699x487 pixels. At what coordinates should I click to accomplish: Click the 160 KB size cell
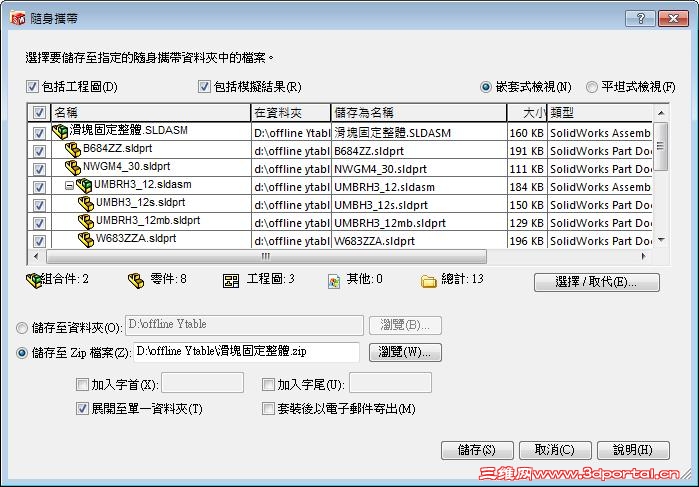527,133
